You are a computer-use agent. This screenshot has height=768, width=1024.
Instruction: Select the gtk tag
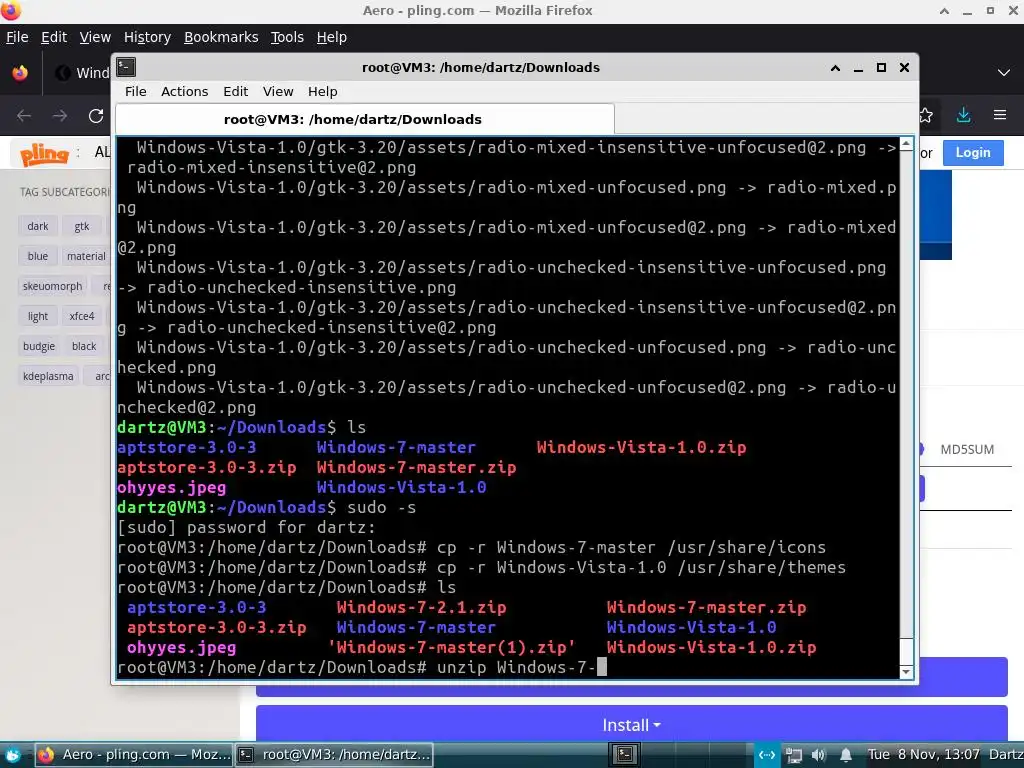(x=82, y=226)
